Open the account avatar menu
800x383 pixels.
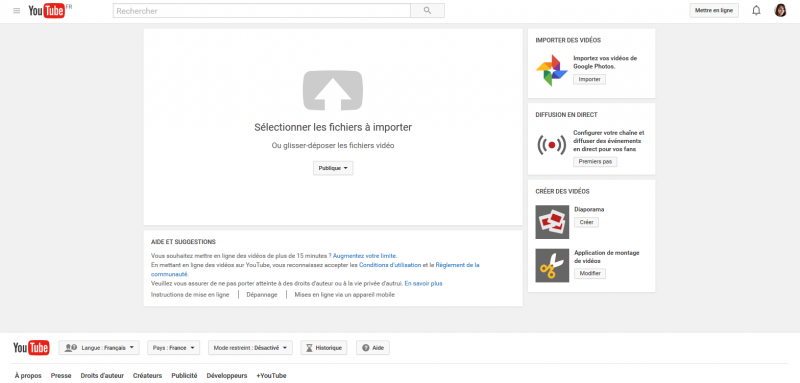pos(781,10)
